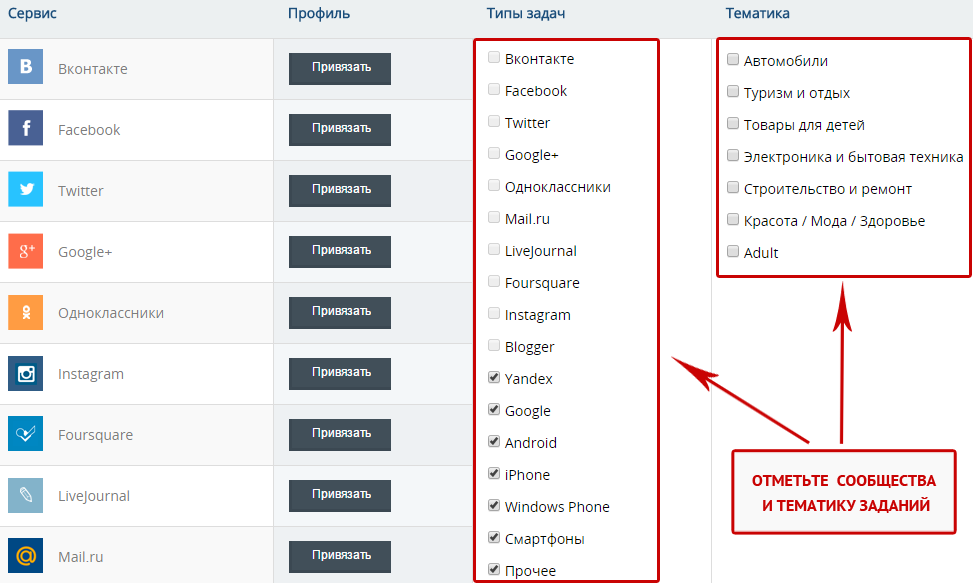Screen dimensions: 973x583
Task: Click Привязать in the Instagram row
Action: coord(340,373)
